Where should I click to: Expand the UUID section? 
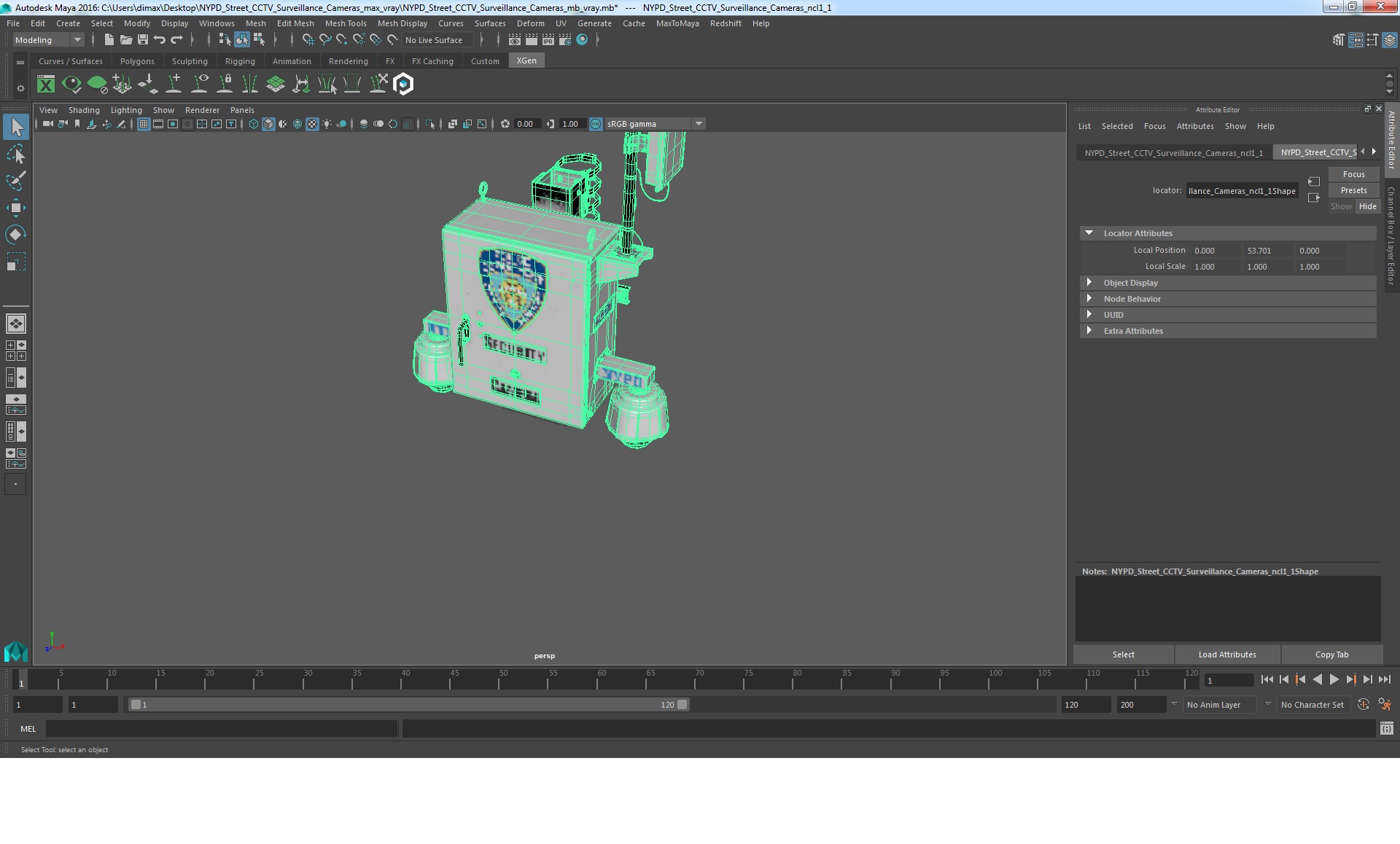(1089, 315)
